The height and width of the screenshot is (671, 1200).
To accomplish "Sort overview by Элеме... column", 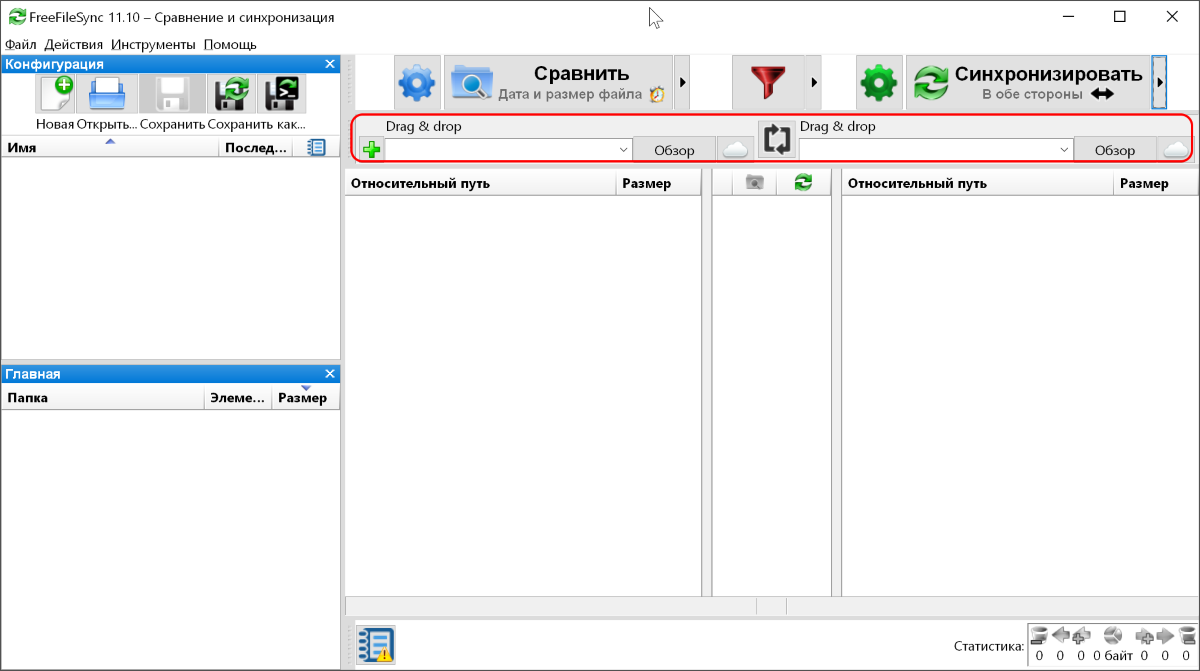I will [237, 398].
